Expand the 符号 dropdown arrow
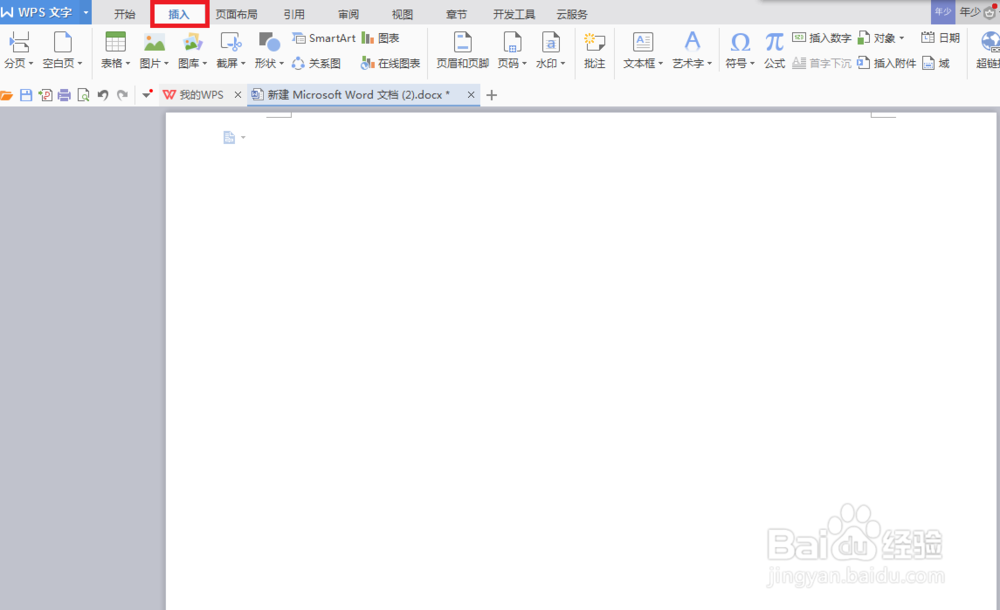This screenshot has width=1000, height=610. [x=753, y=63]
